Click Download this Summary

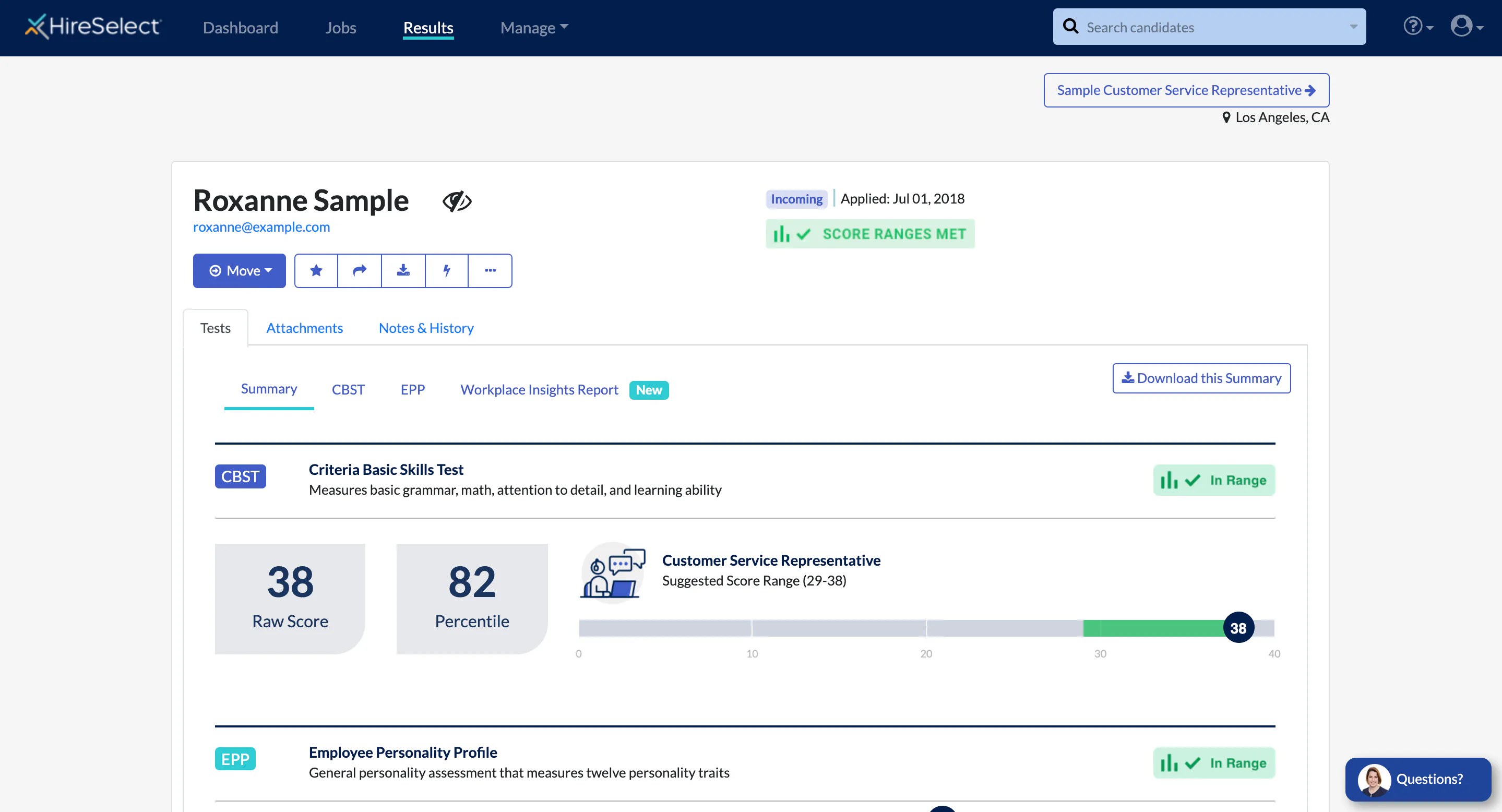[1200, 378]
